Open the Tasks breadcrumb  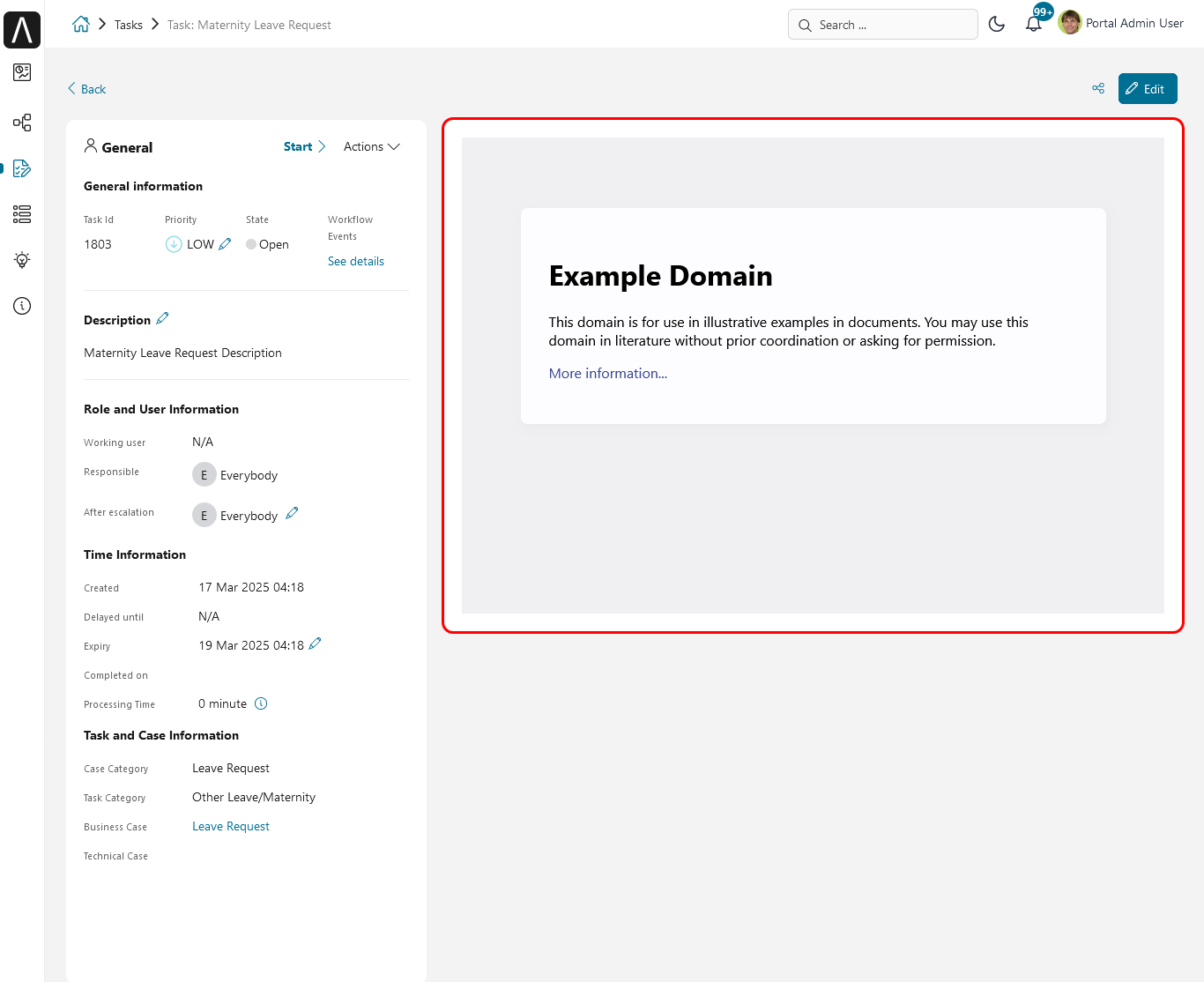click(x=129, y=25)
